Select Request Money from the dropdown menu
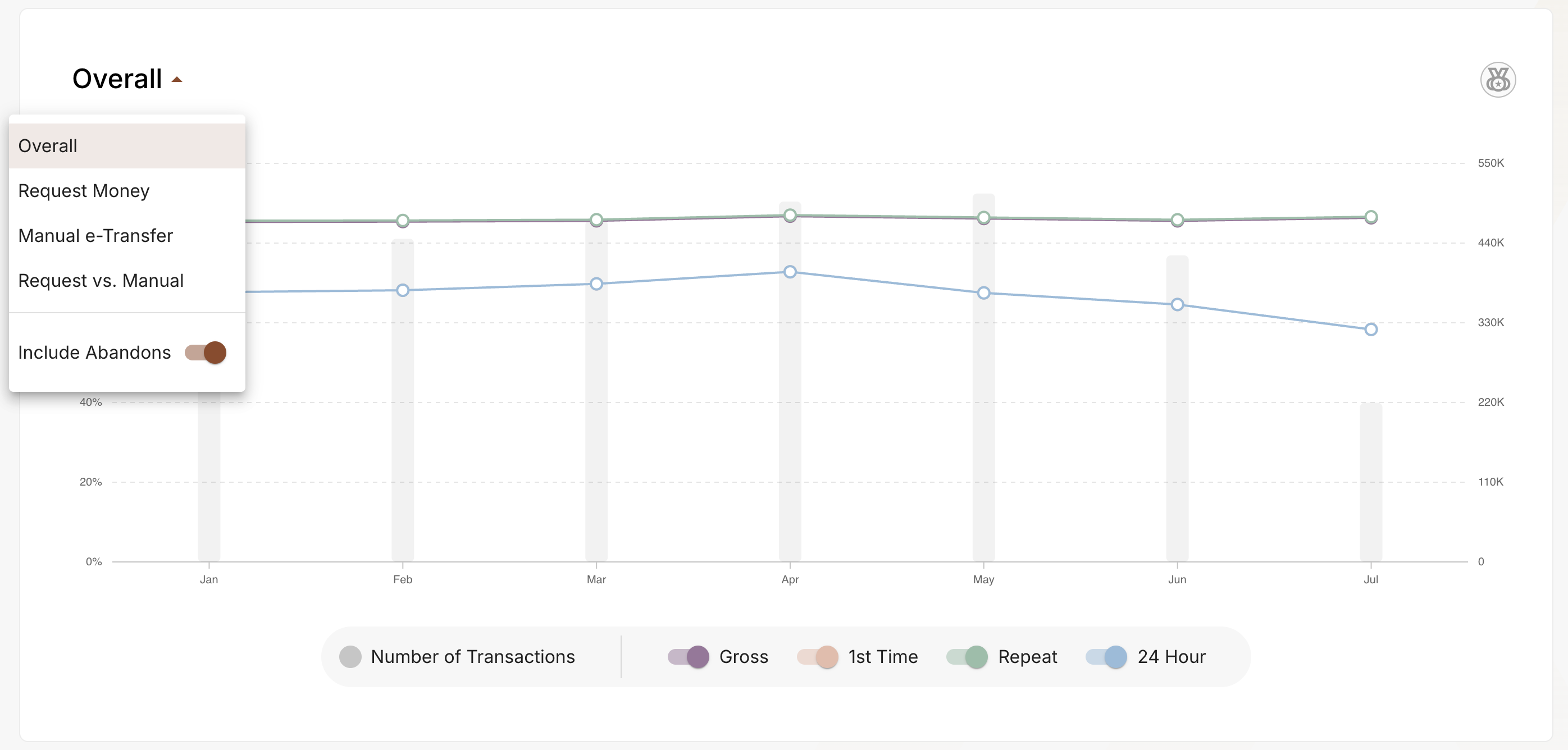This screenshot has height=750, width=1568. click(84, 190)
